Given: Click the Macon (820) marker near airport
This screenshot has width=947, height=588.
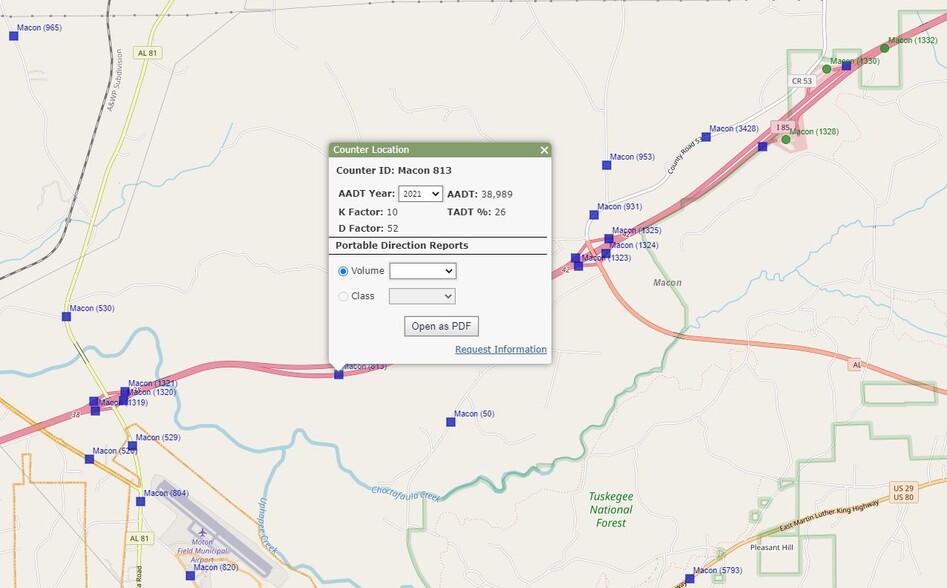Looking at the screenshot, I should [x=190, y=575].
